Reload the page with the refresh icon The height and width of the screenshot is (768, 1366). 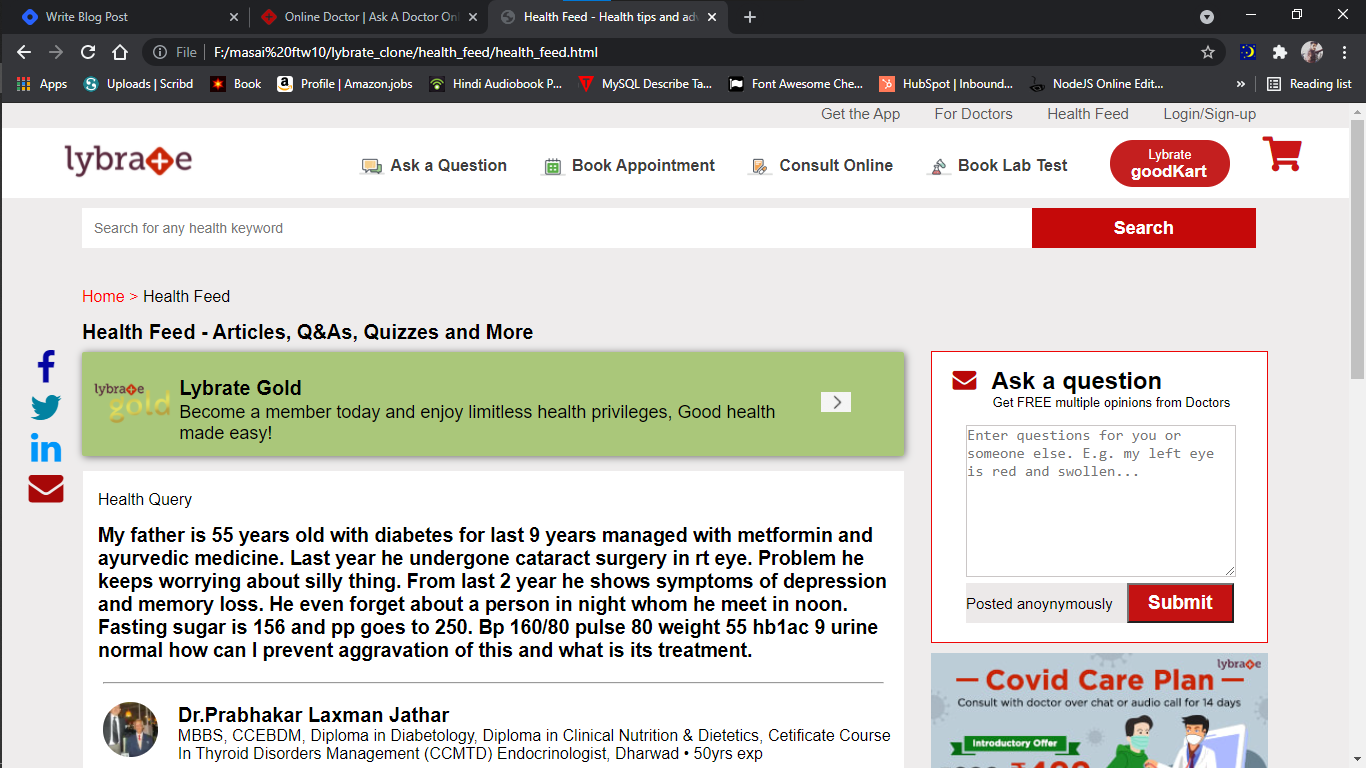point(88,52)
